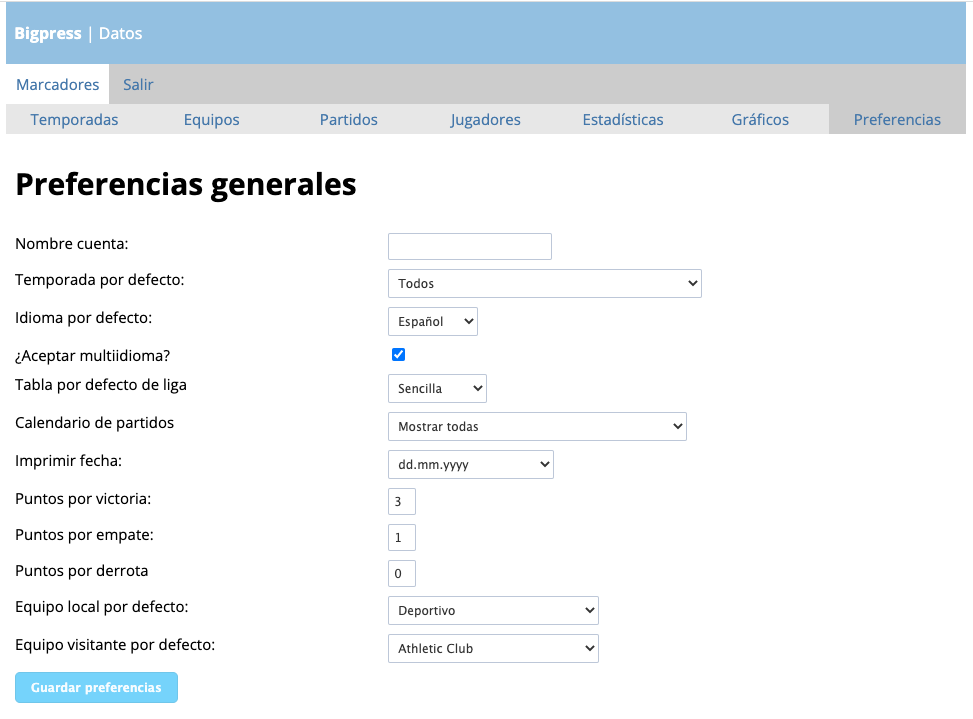Viewport: 973px width, 719px height.
Task: Open the Jugadores section
Action: click(486, 119)
